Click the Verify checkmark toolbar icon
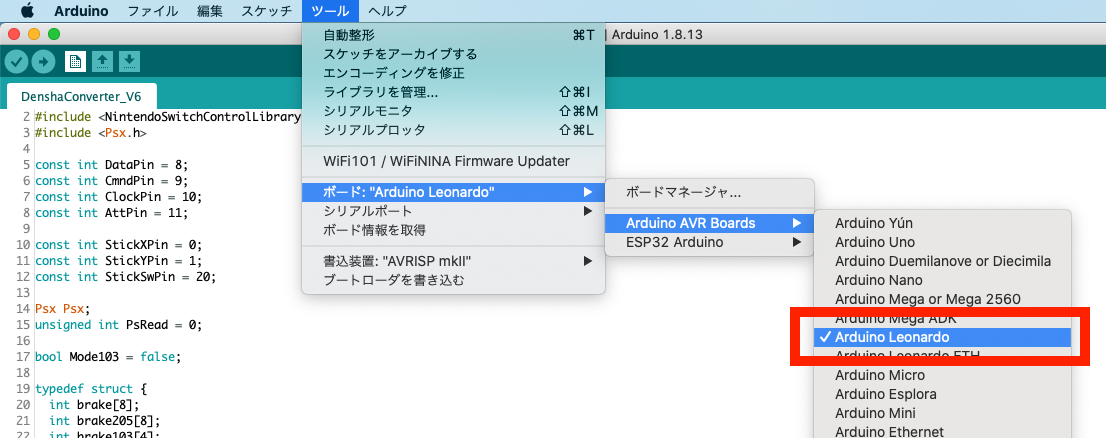Screen dimensions: 1106x438 [x=16, y=61]
